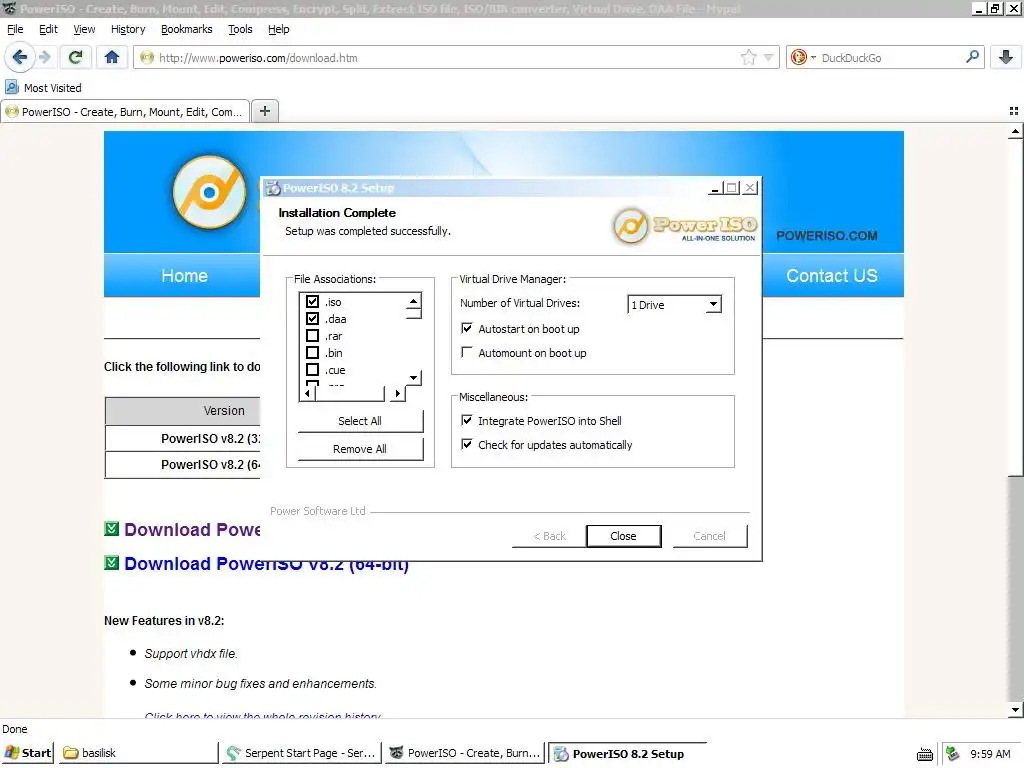Click the PowerISO disc logo on webpage
The height and width of the screenshot is (768, 1024).
[209, 192]
